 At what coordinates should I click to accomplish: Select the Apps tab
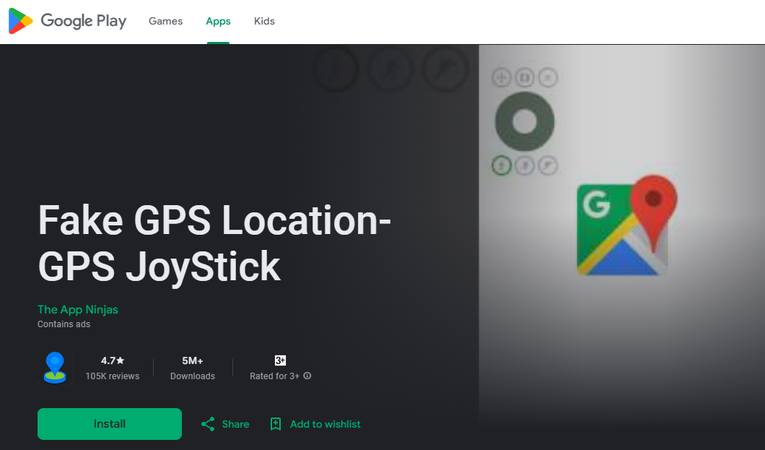[x=218, y=21]
